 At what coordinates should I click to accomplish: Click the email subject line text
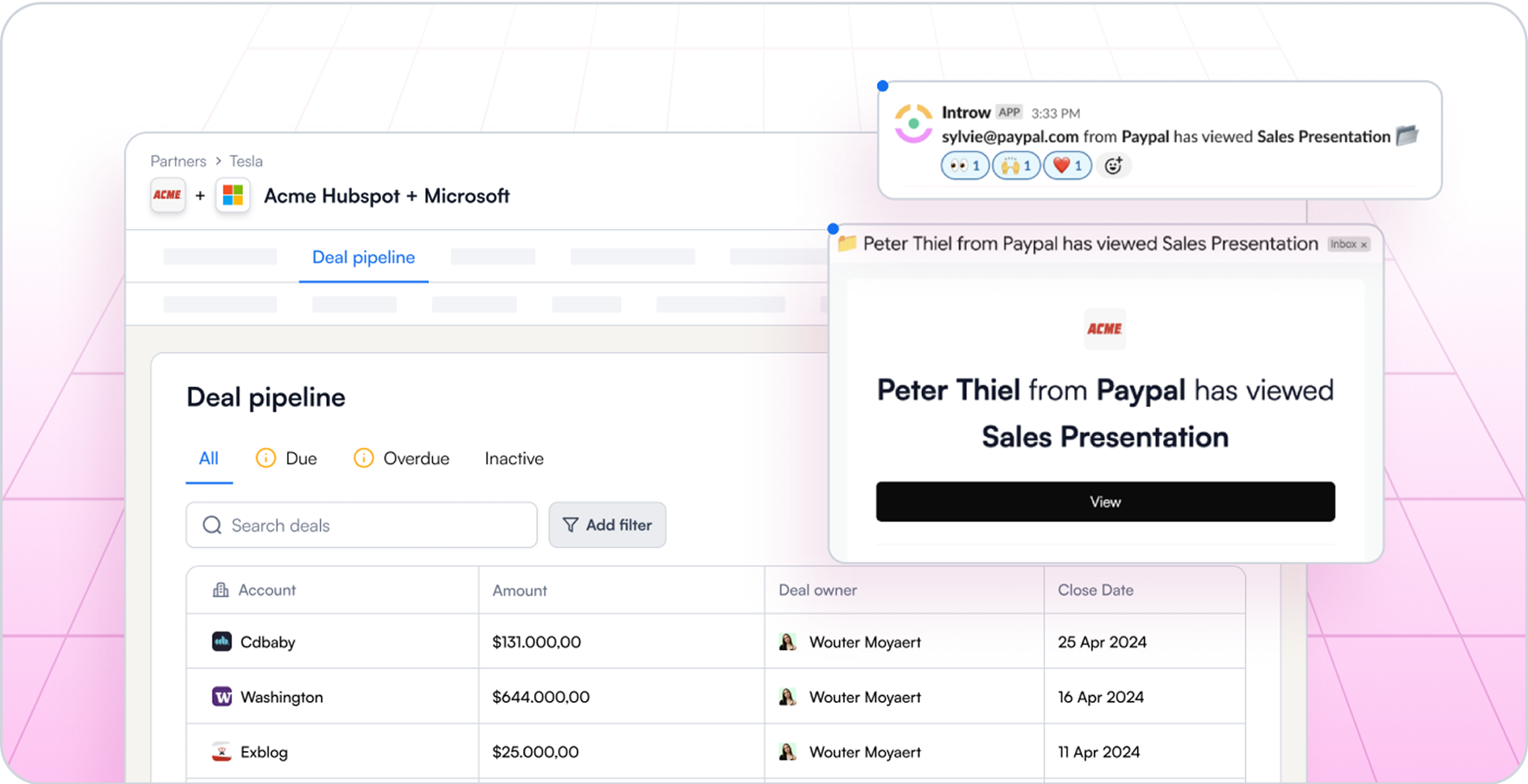point(1090,244)
